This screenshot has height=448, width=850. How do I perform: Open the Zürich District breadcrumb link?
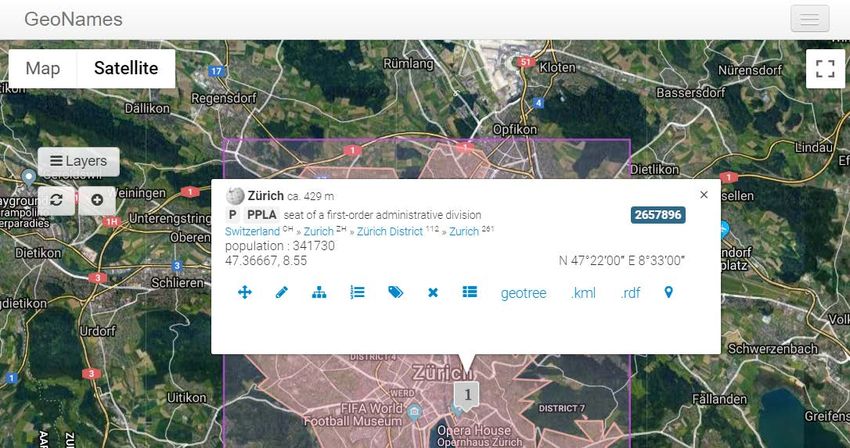389,232
